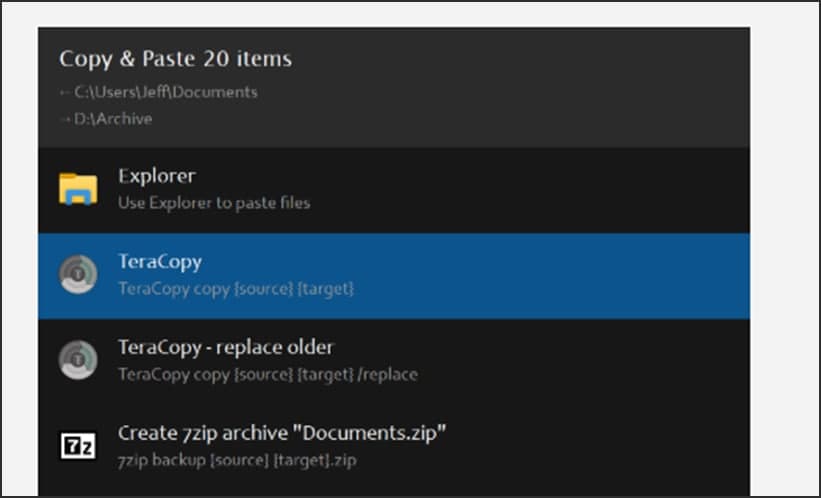Choose Create 7zip archive "Documents.zip"
Screen dimensions: 821x498
click(281, 433)
